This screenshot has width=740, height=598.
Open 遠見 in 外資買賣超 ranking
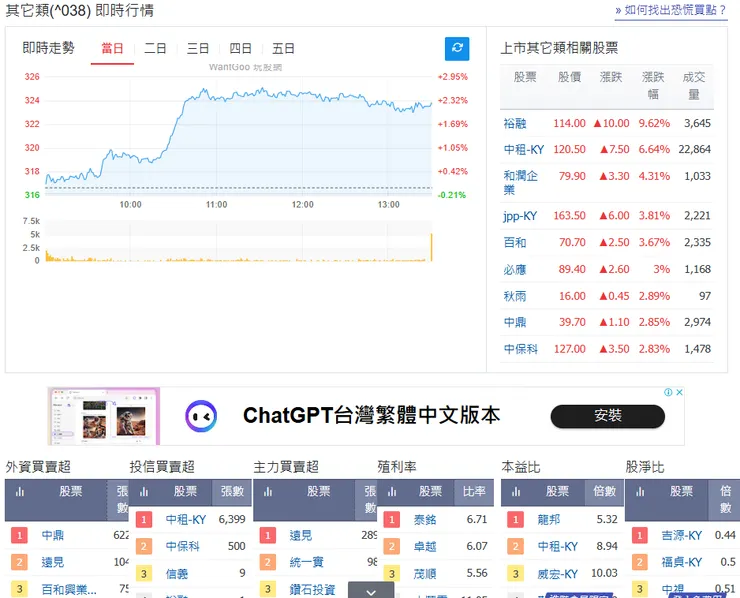(x=52, y=563)
